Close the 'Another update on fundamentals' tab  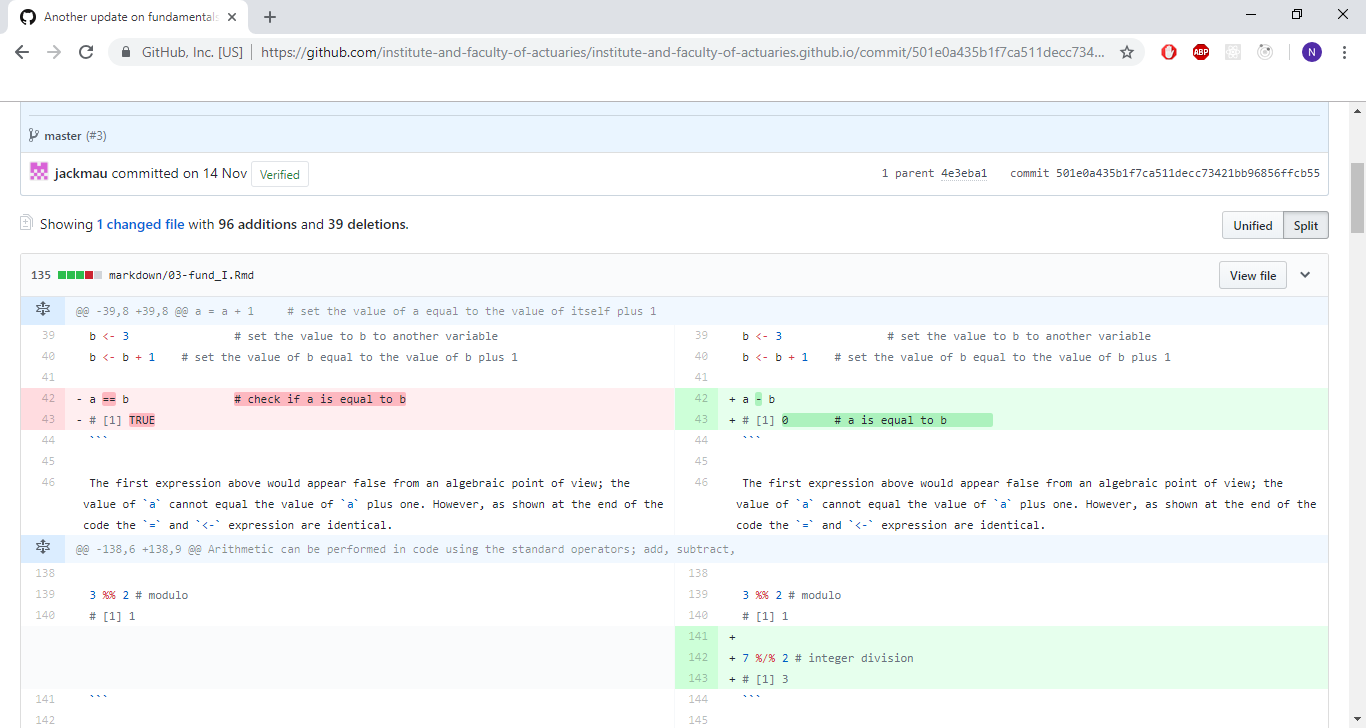tap(232, 17)
